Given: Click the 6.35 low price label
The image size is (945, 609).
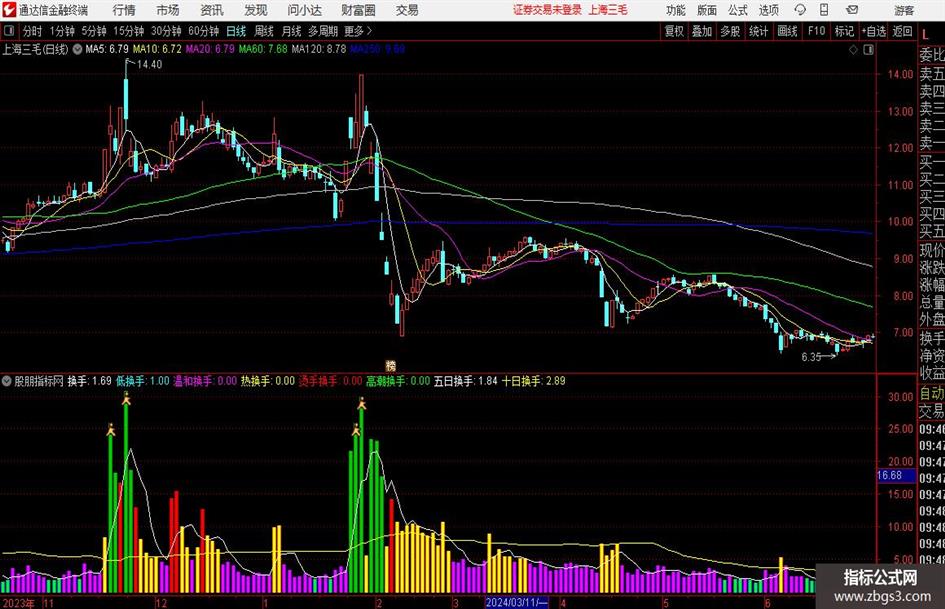Looking at the screenshot, I should coord(811,357).
